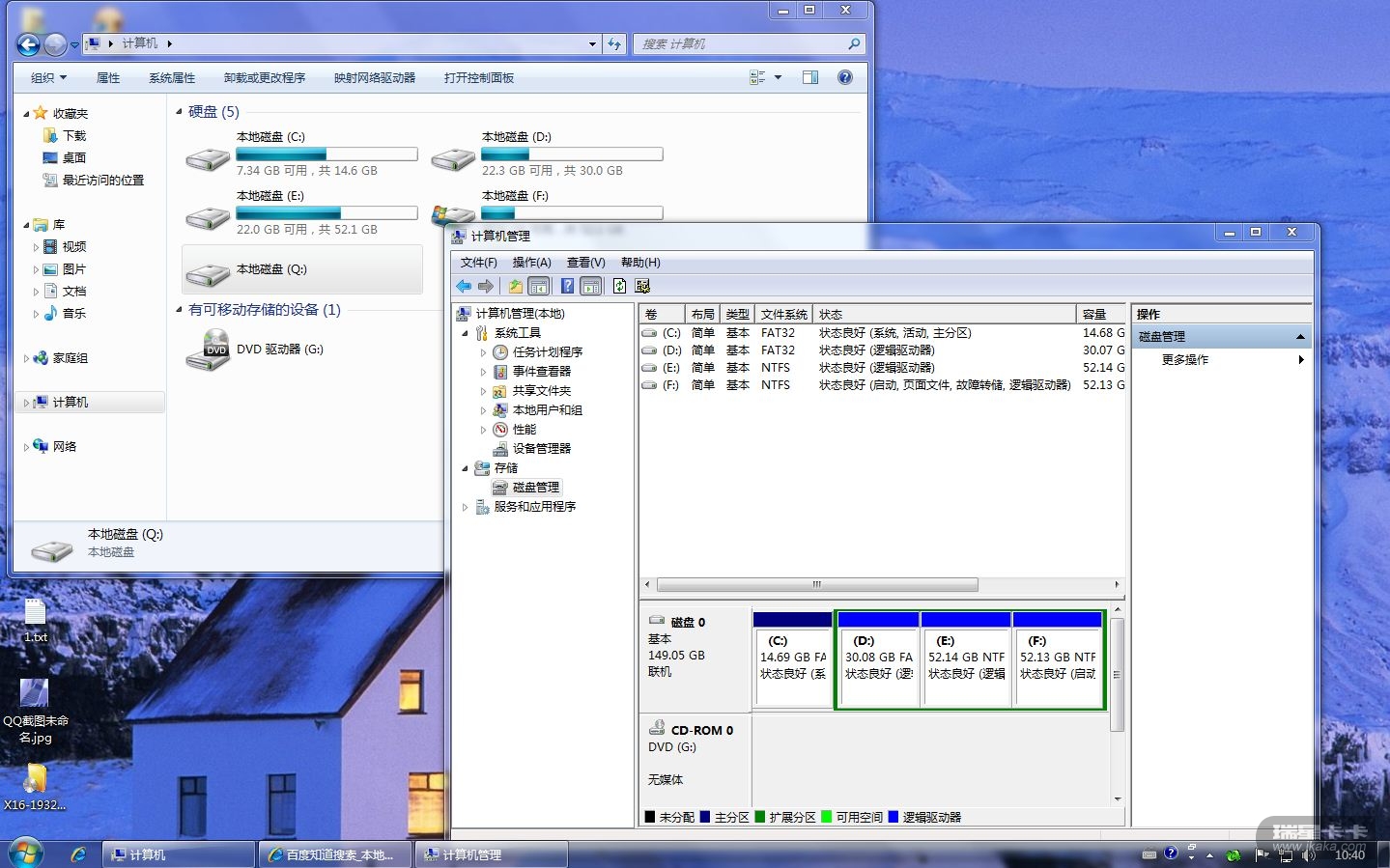Expand 服务和应用程序 tree node
Viewport: 1390px width, 868px height.
pyautogui.click(x=465, y=507)
